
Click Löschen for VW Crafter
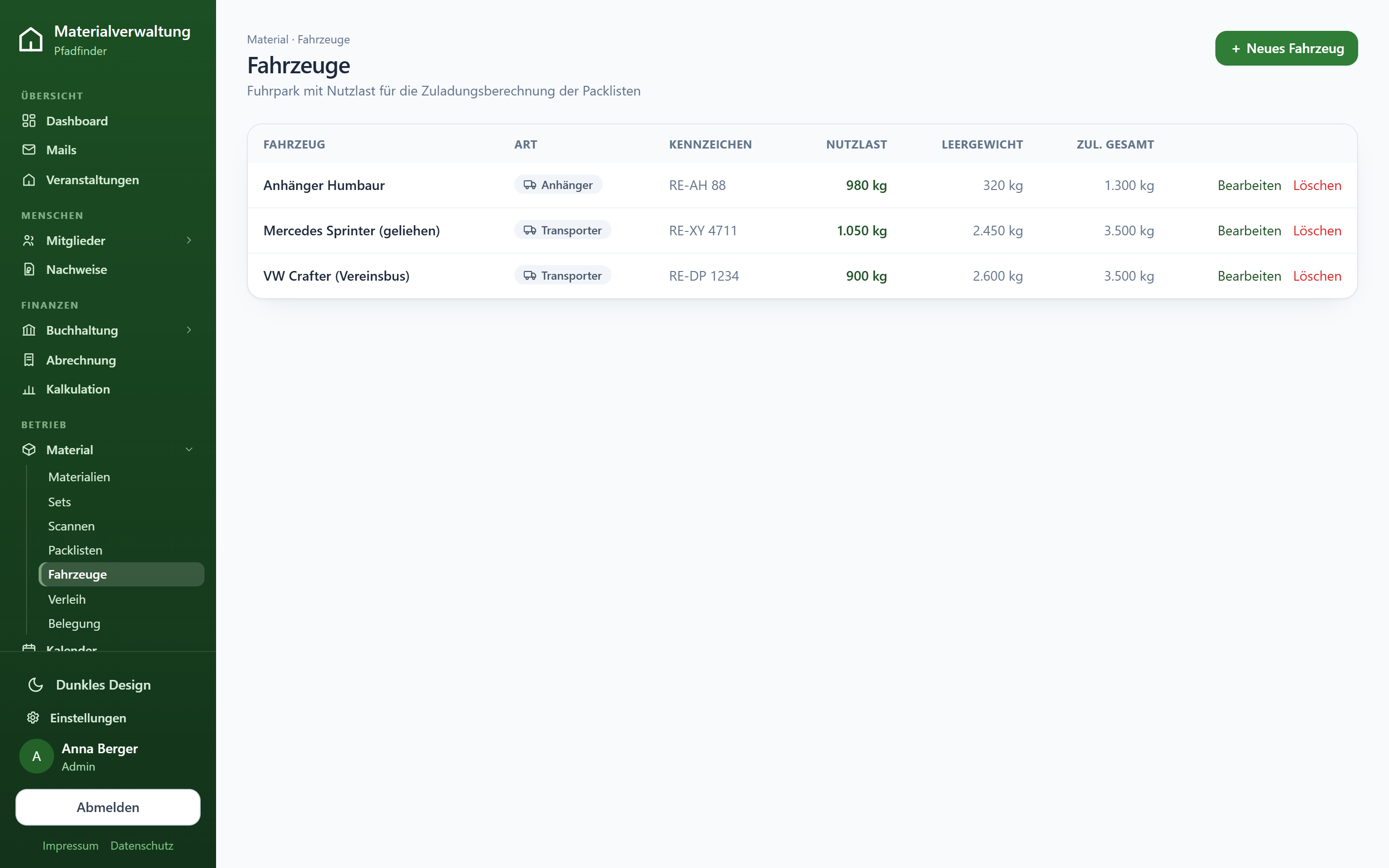tap(1317, 276)
